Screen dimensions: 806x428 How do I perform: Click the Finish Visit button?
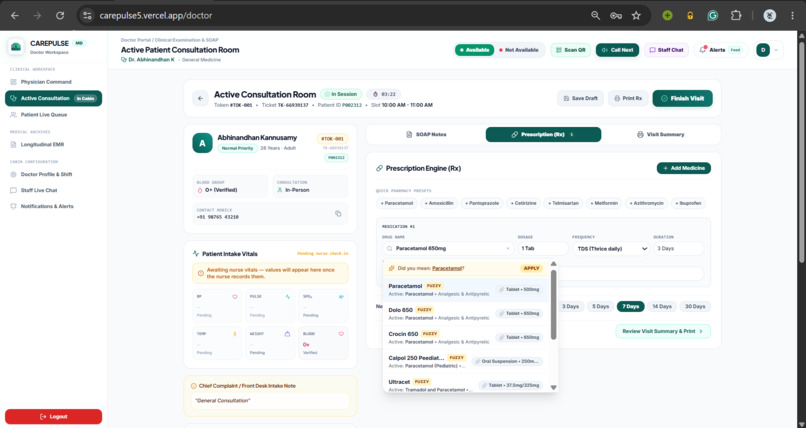click(683, 98)
